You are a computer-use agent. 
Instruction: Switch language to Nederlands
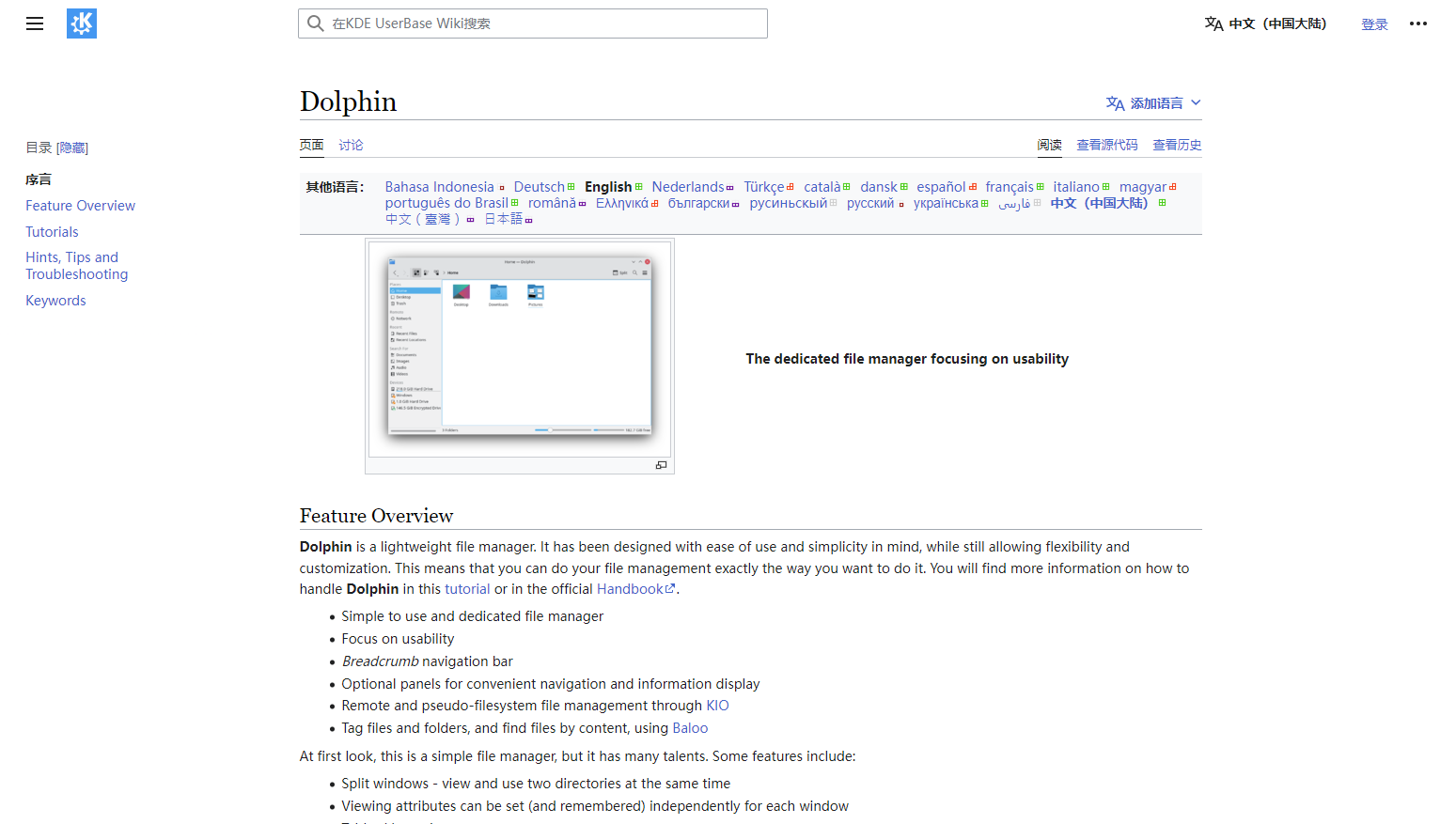tap(688, 187)
